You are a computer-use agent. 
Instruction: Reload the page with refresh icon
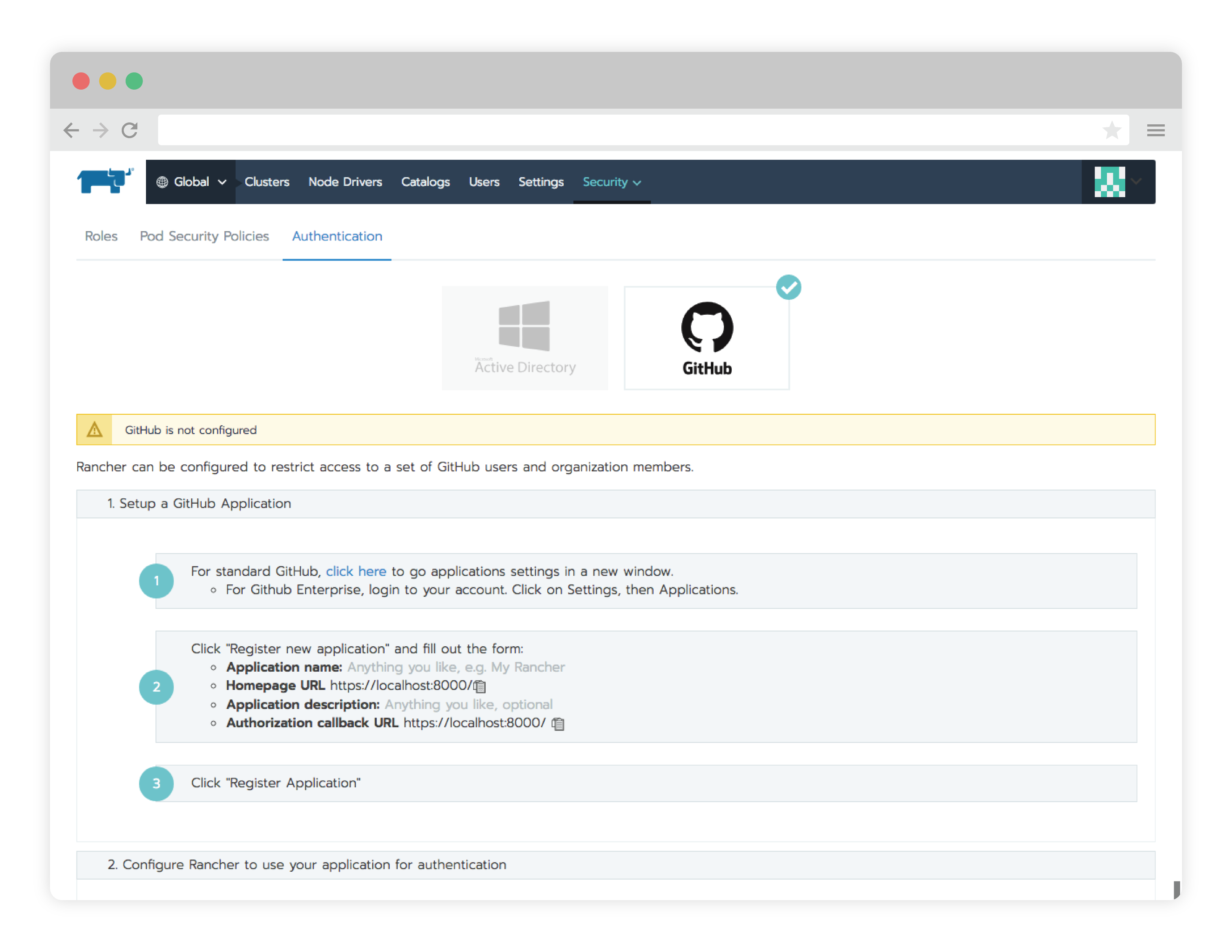point(130,130)
